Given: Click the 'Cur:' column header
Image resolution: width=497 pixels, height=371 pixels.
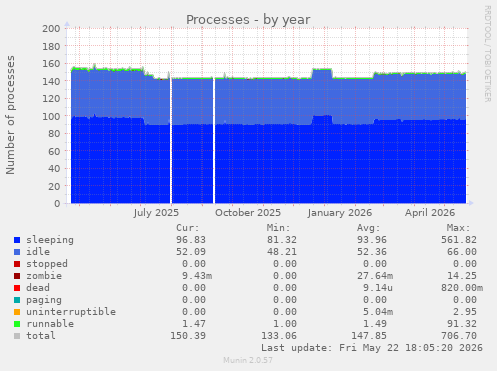Looking at the screenshot, I should (x=188, y=228).
